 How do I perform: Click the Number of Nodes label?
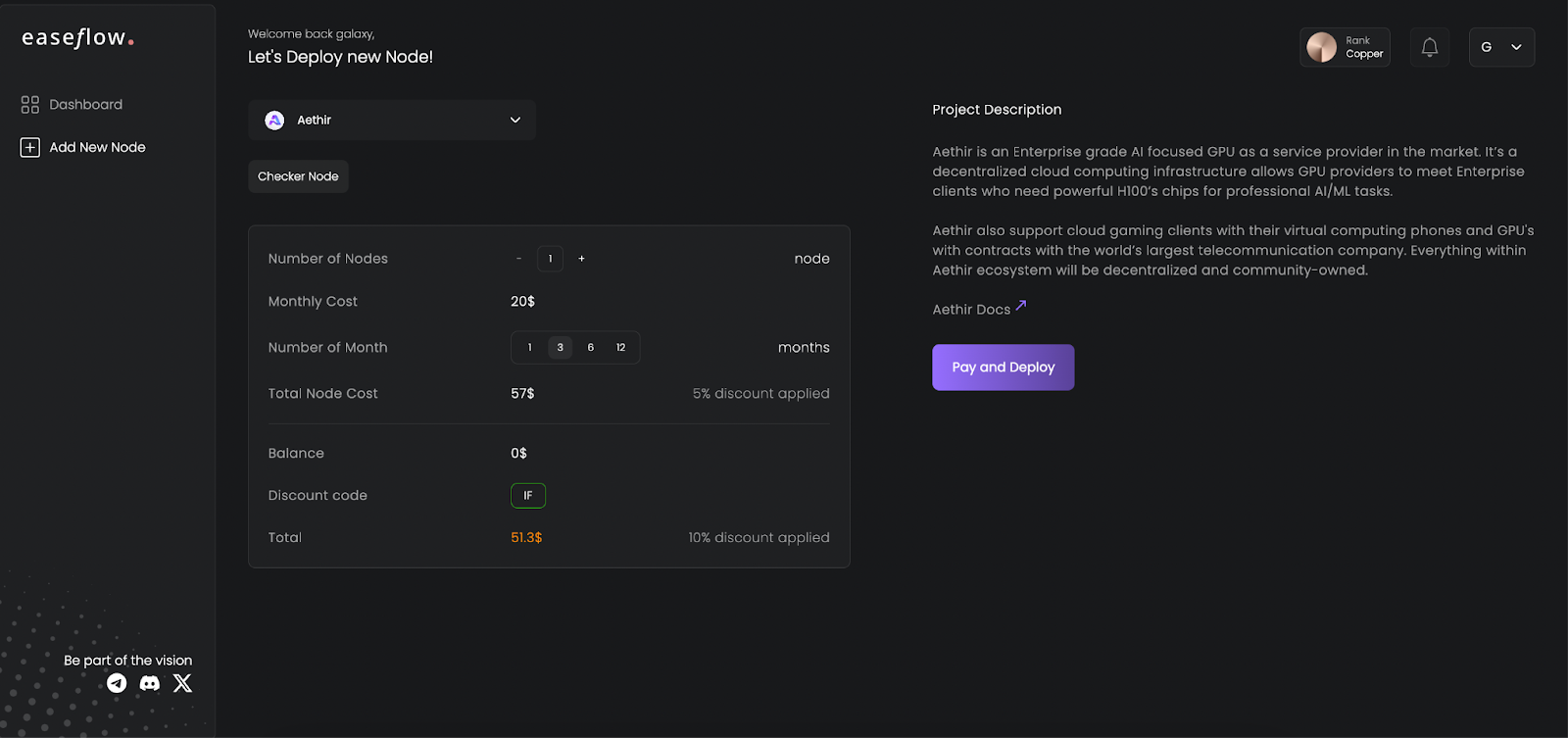click(x=328, y=259)
